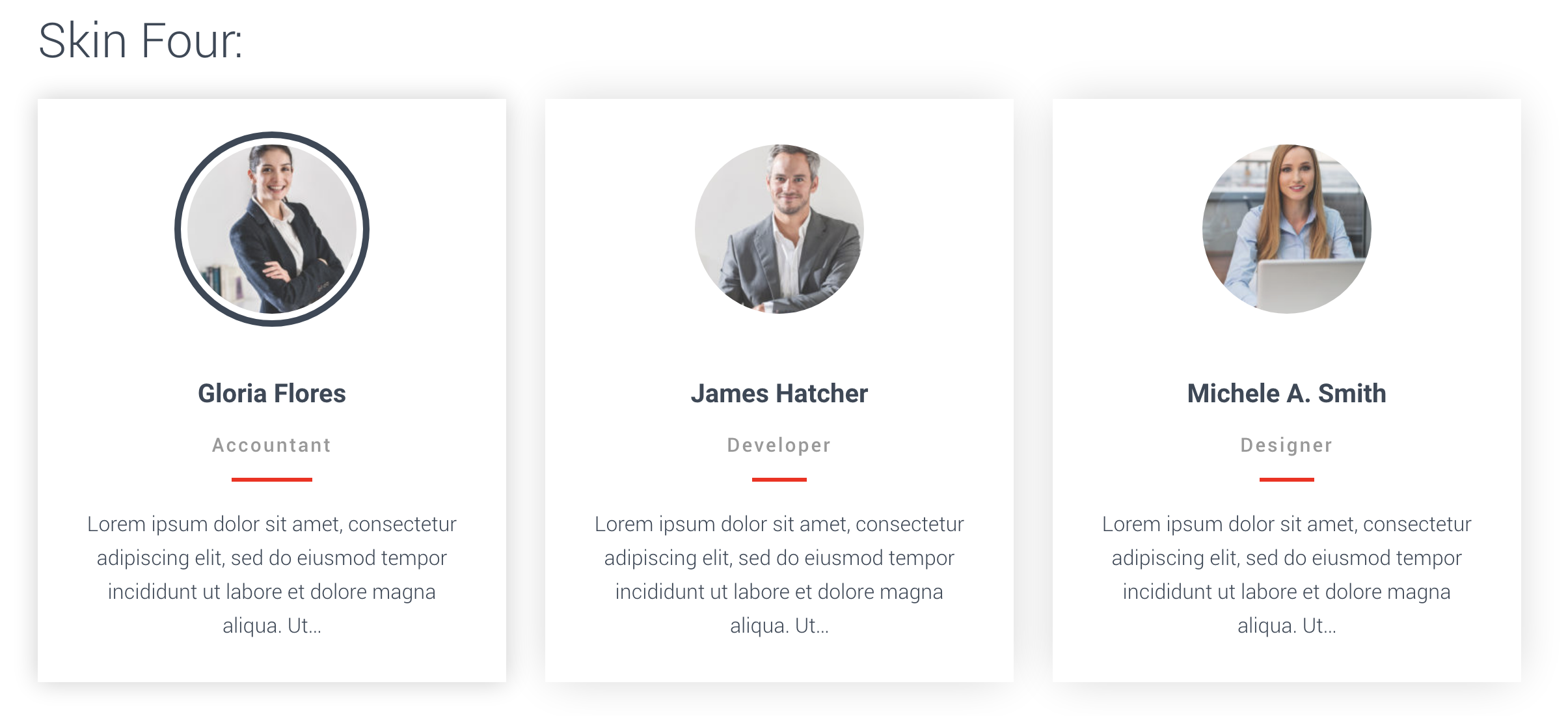Click James Hatcher's profile photo
This screenshot has width=1568, height=716.
click(x=779, y=229)
